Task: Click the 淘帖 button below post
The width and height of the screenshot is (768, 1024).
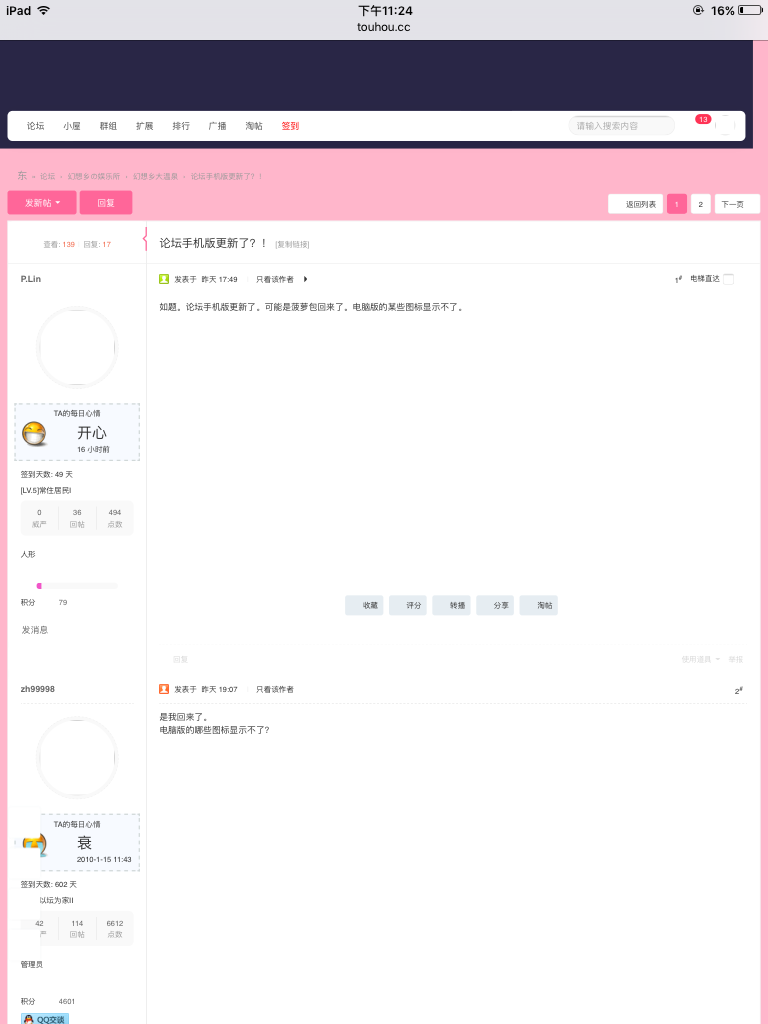Action: (x=539, y=605)
